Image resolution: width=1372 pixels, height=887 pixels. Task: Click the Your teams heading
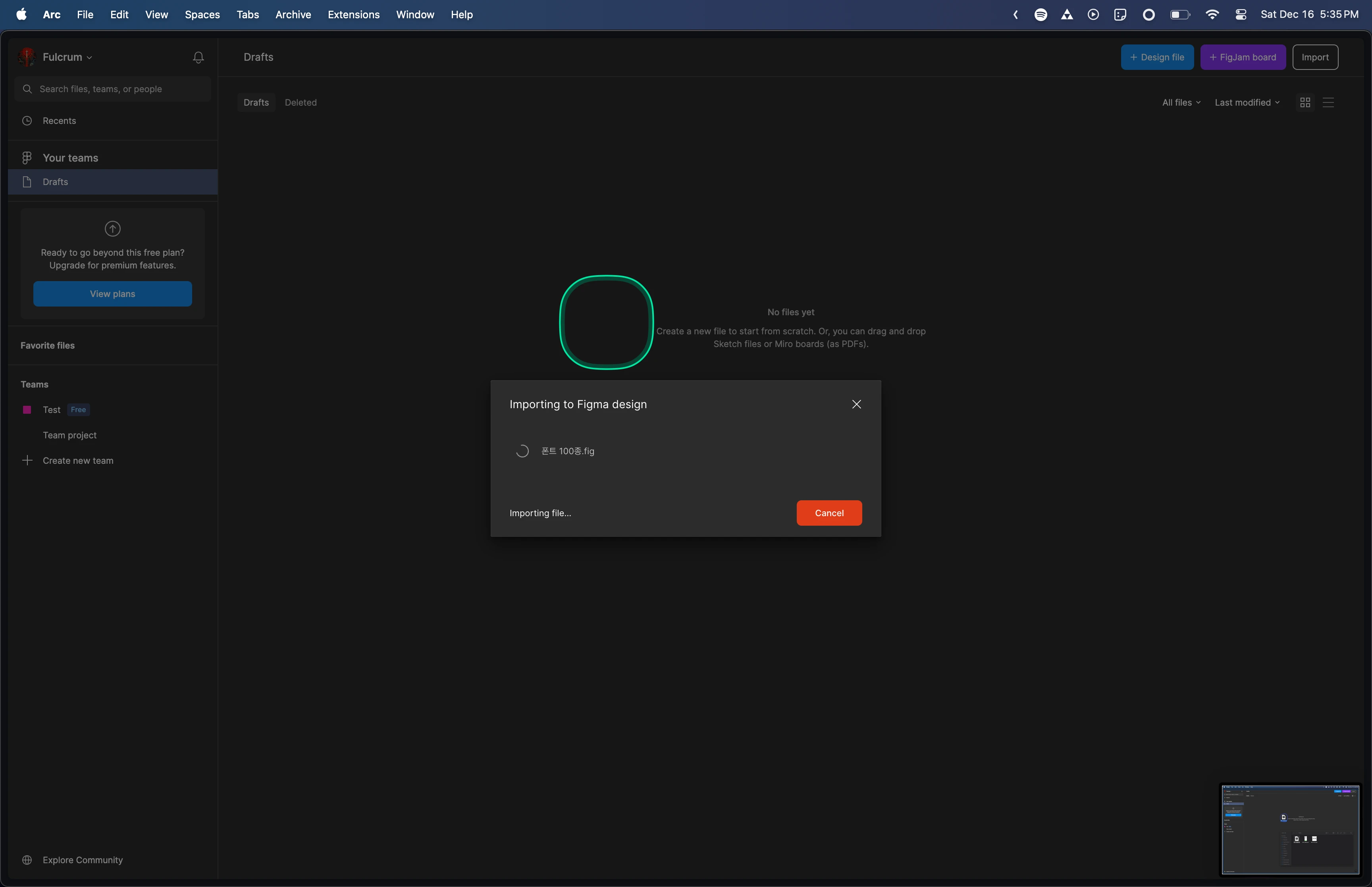tap(70, 158)
